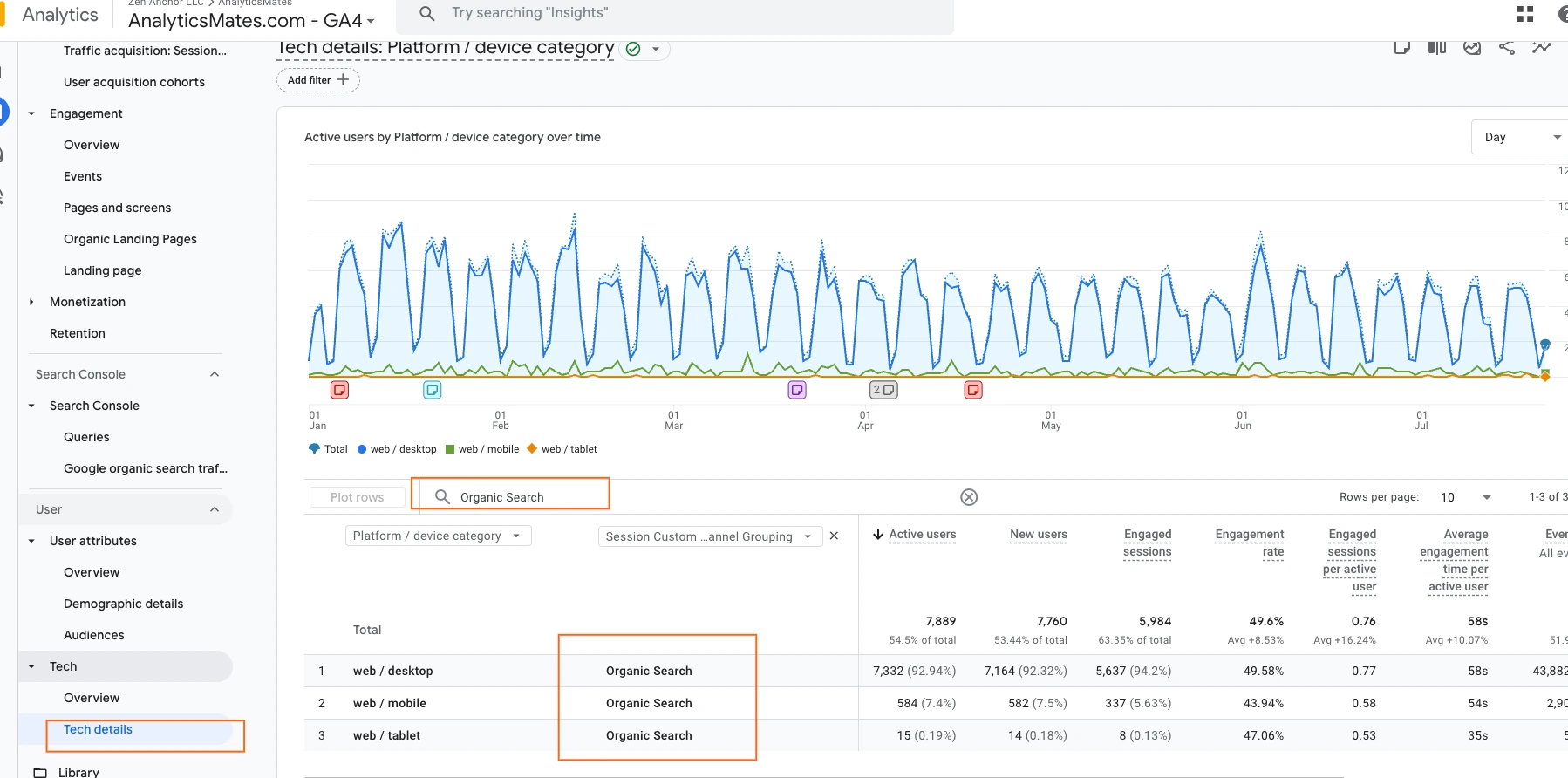Open the dropdown beside report status check
Image resolution: width=1568 pixels, height=778 pixels.
click(x=656, y=49)
